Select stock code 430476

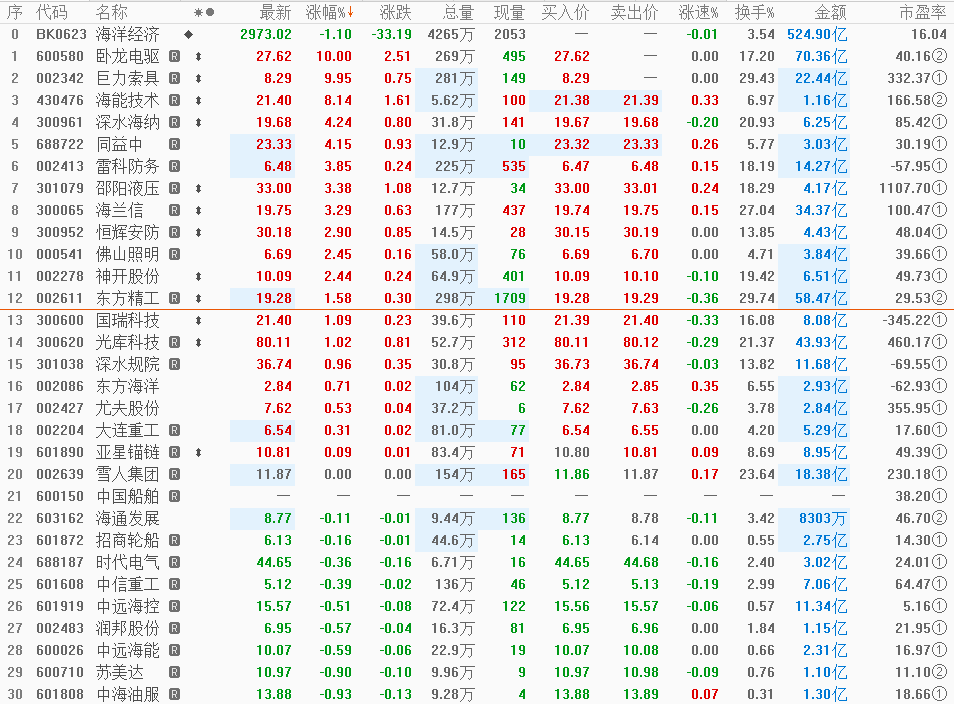(60, 100)
